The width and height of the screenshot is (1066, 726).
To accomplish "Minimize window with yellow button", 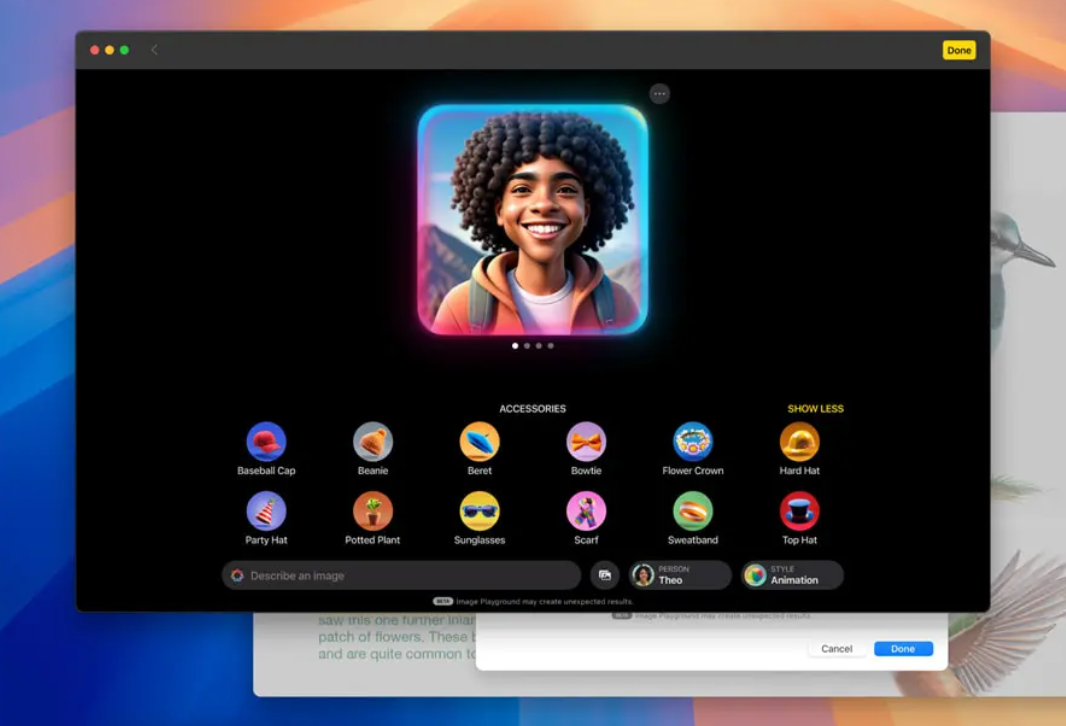I will [109, 50].
